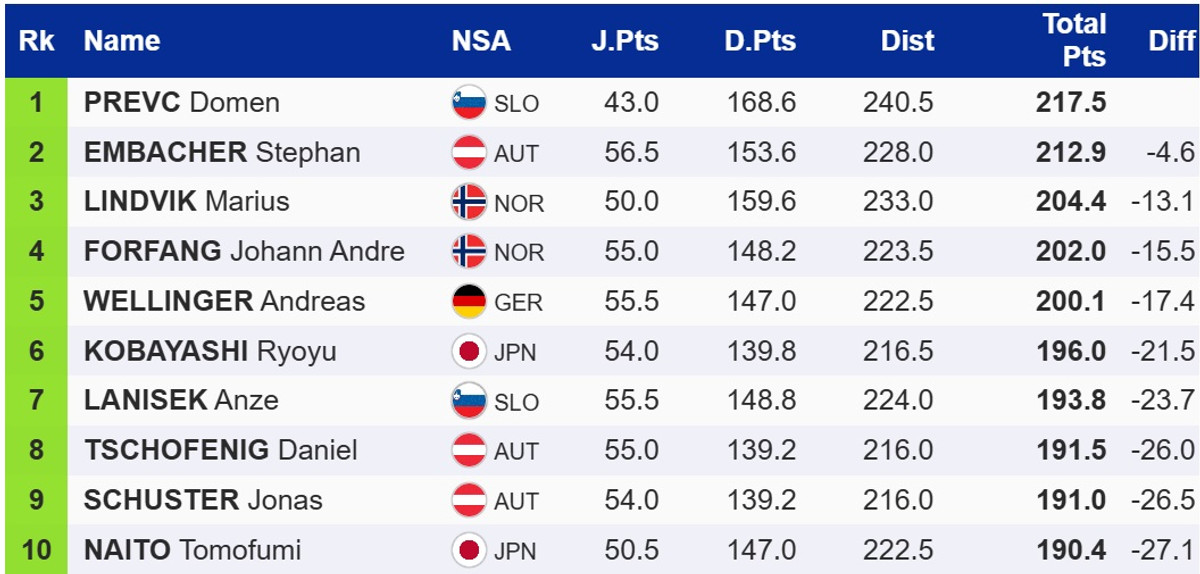The width and height of the screenshot is (1200, 574).
Task: Open EMBACHER Stephan athlete link
Action: pos(222,153)
